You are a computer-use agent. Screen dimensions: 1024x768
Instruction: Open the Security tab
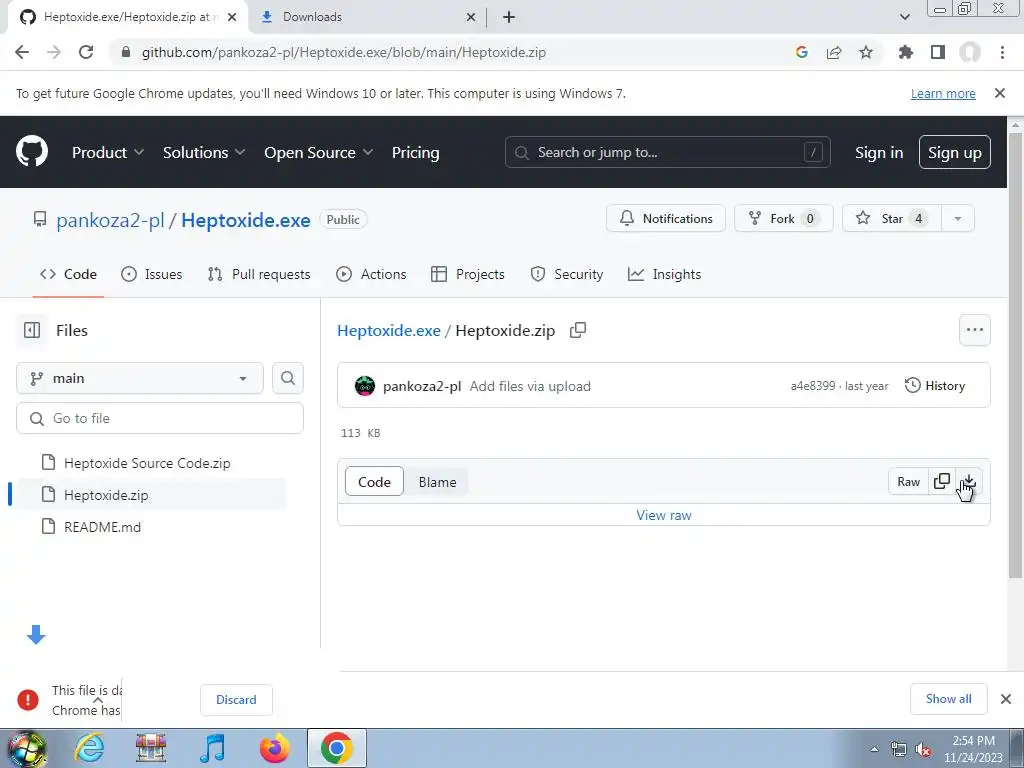coord(566,274)
